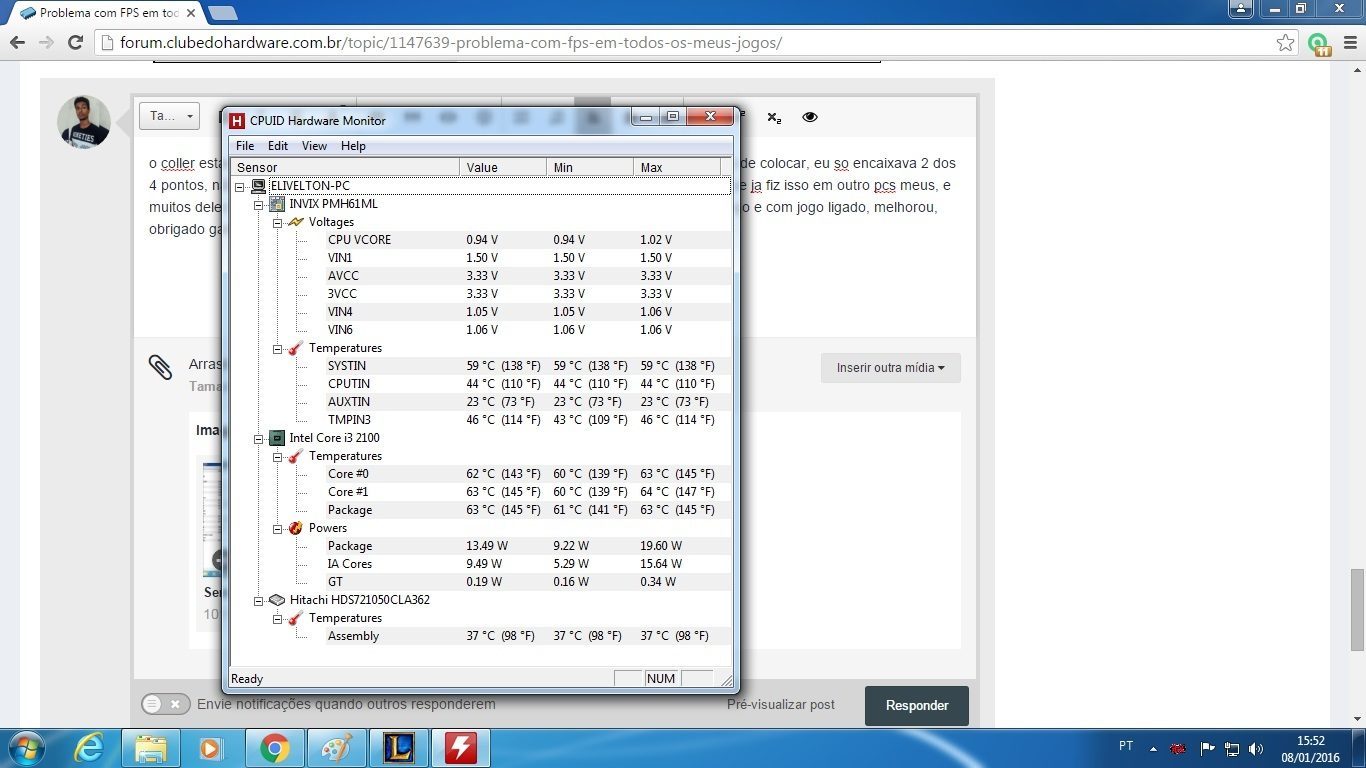
Task: Toggle the editor preview eye icon
Action: pyautogui.click(x=810, y=118)
